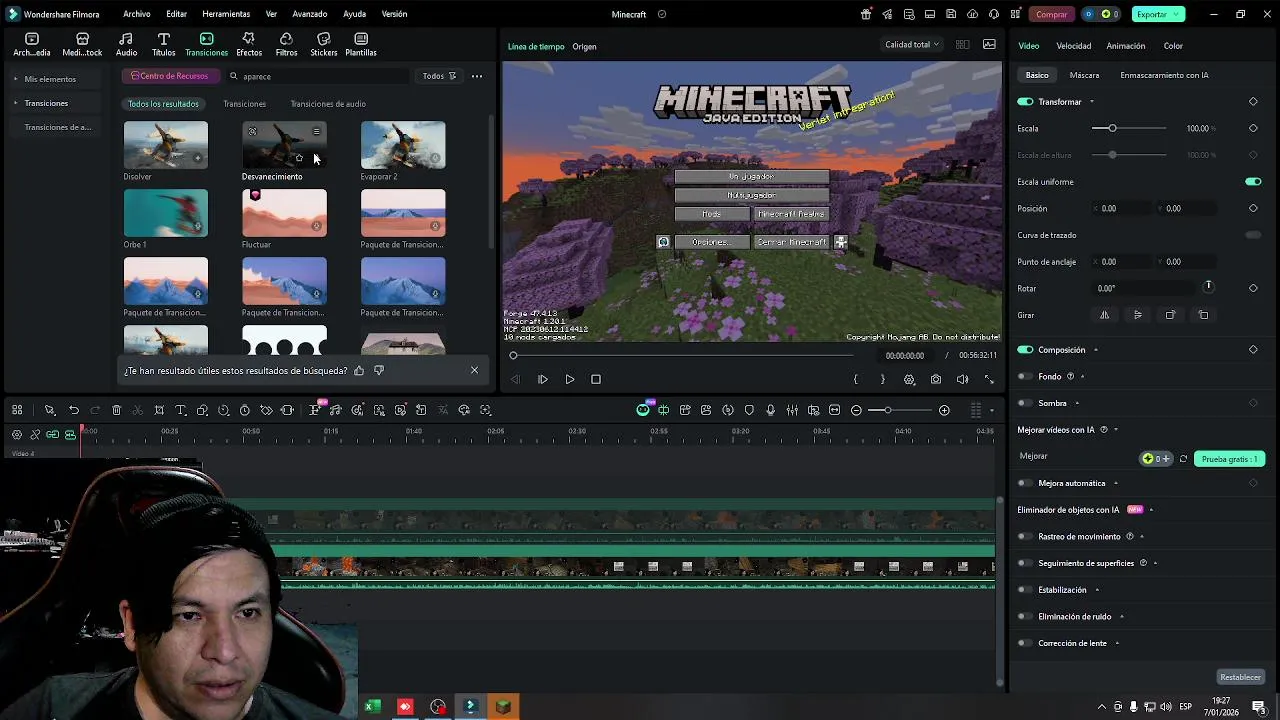Click the mark in bracket icon
The image size is (1280, 720).
coord(856,379)
